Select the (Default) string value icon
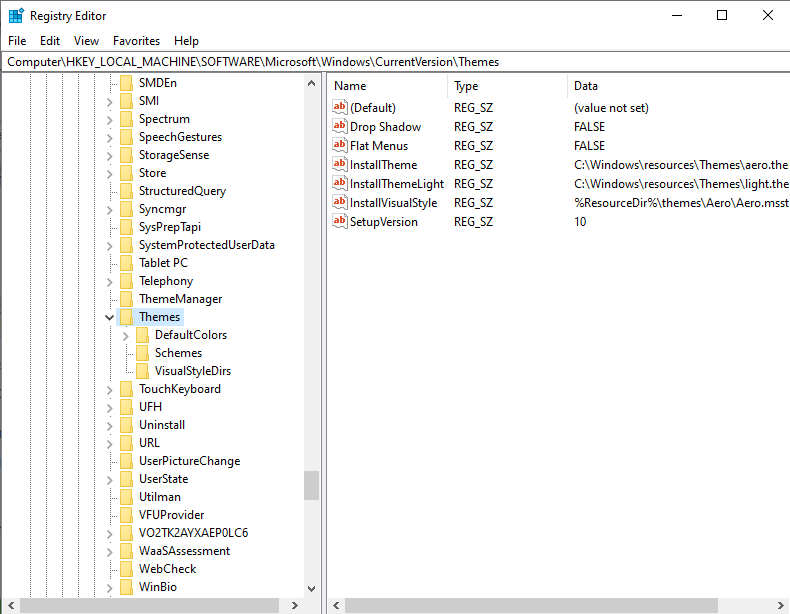The height and width of the screenshot is (614, 790). tap(340, 107)
